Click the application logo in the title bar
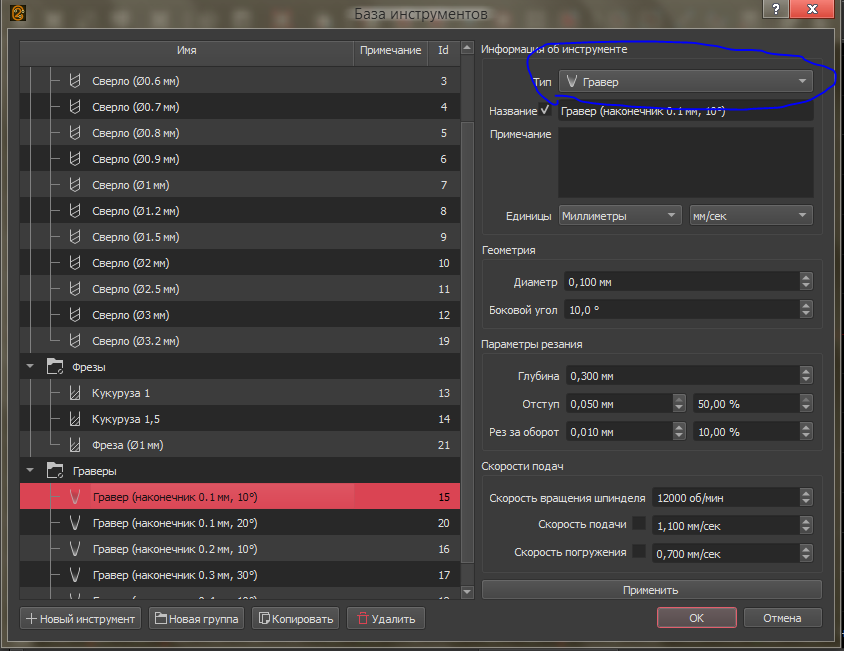The height and width of the screenshot is (651, 844). [x=18, y=13]
